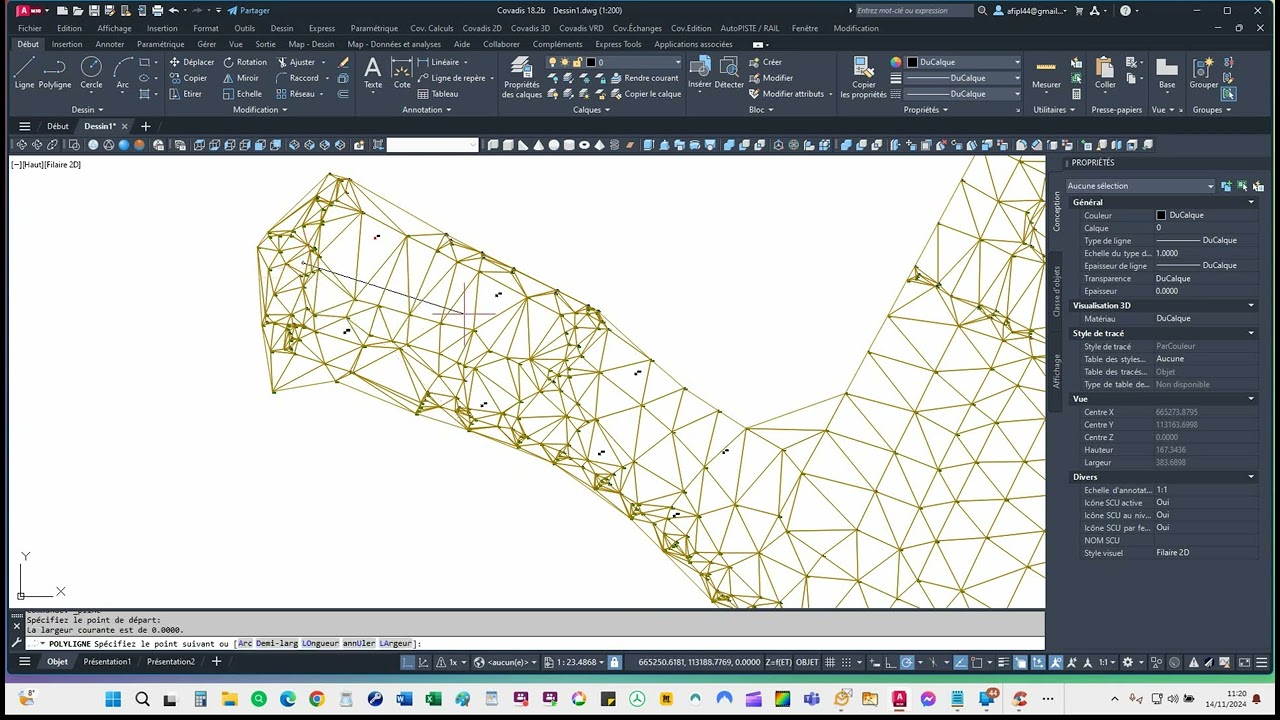The height and width of the screenshot is (720, 1280).
Task: Toggle layer lock icon in Calques
Action: click(x=578, y=62)
